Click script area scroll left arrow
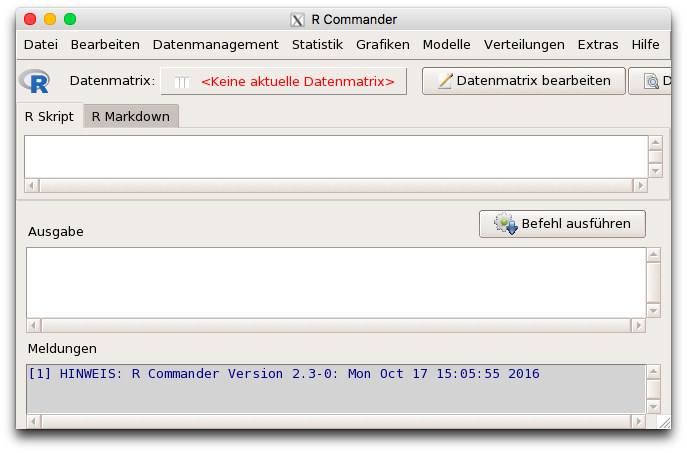The image size is (687, 453). 31,185
